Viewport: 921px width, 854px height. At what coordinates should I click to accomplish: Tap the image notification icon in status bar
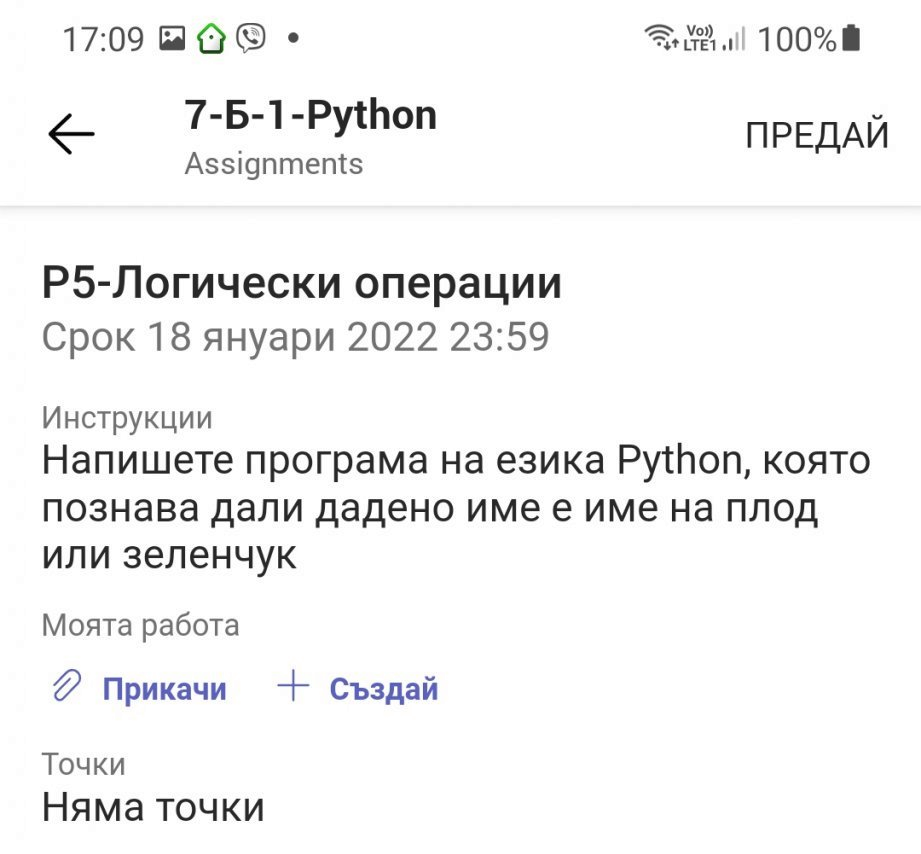(173, 39)
